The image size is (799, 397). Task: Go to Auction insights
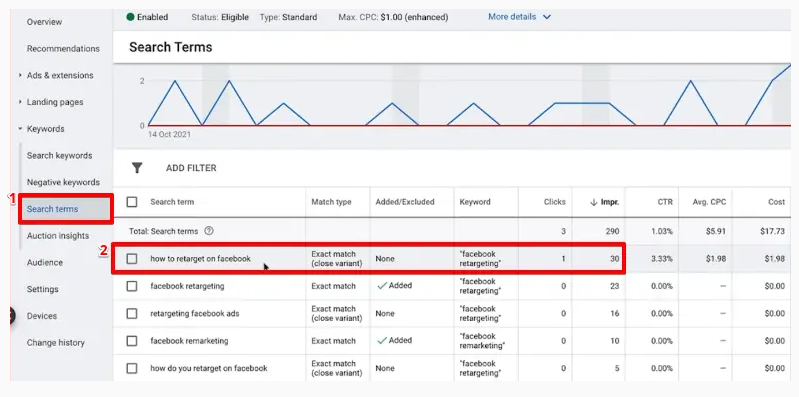58,236
